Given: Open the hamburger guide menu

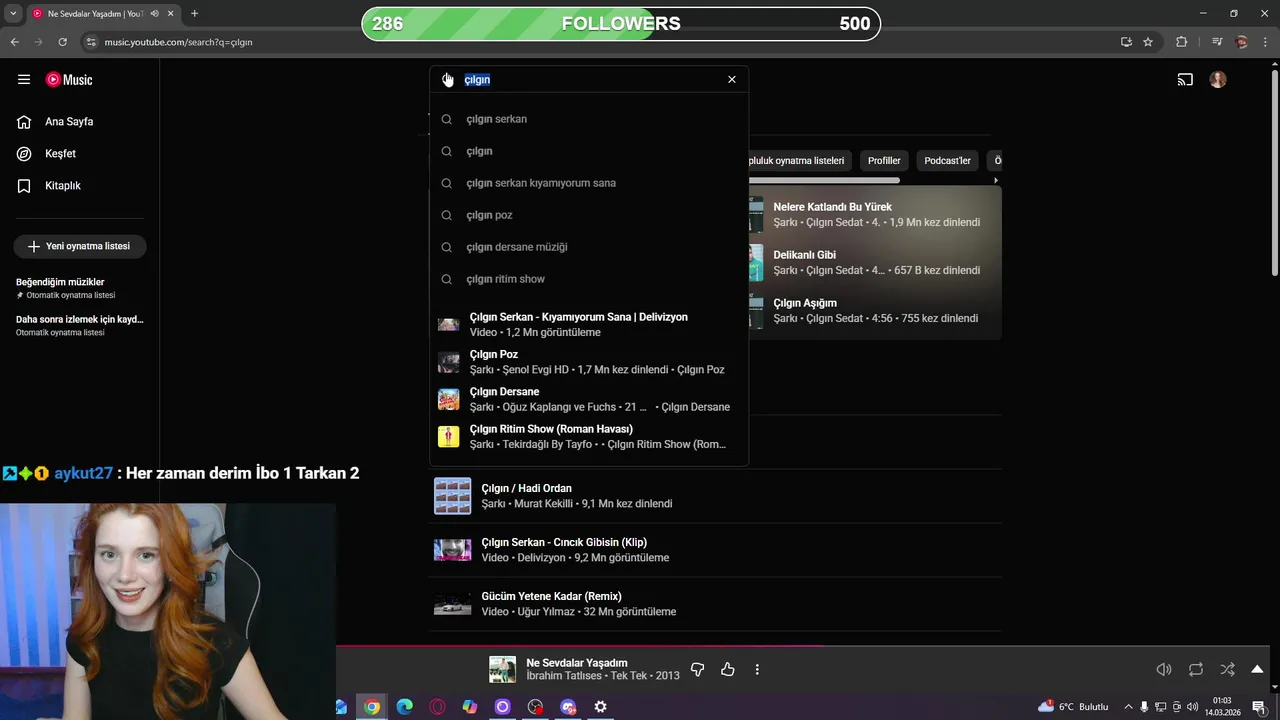Looking at the screenshot, I should click(24, 80).
